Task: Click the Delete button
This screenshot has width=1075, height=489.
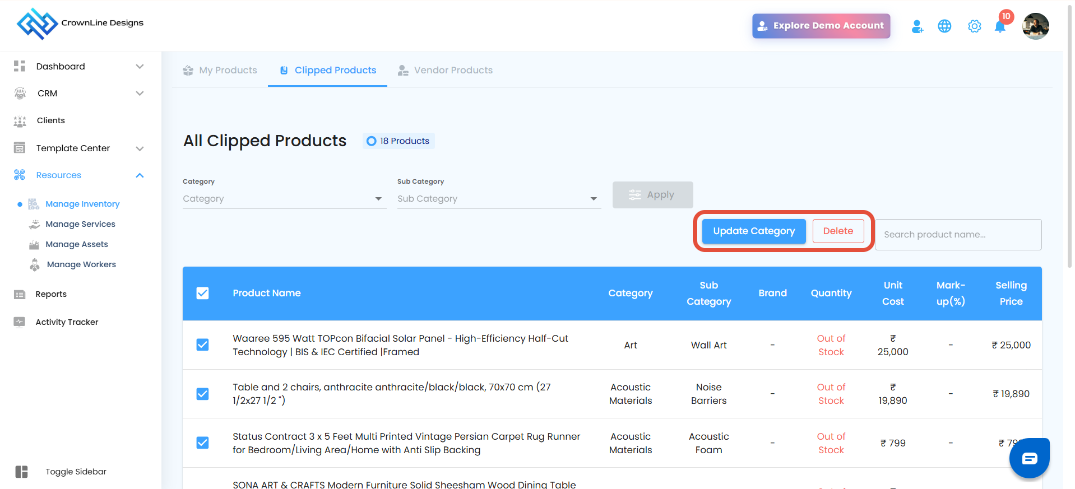Action: tap(838, 231)
